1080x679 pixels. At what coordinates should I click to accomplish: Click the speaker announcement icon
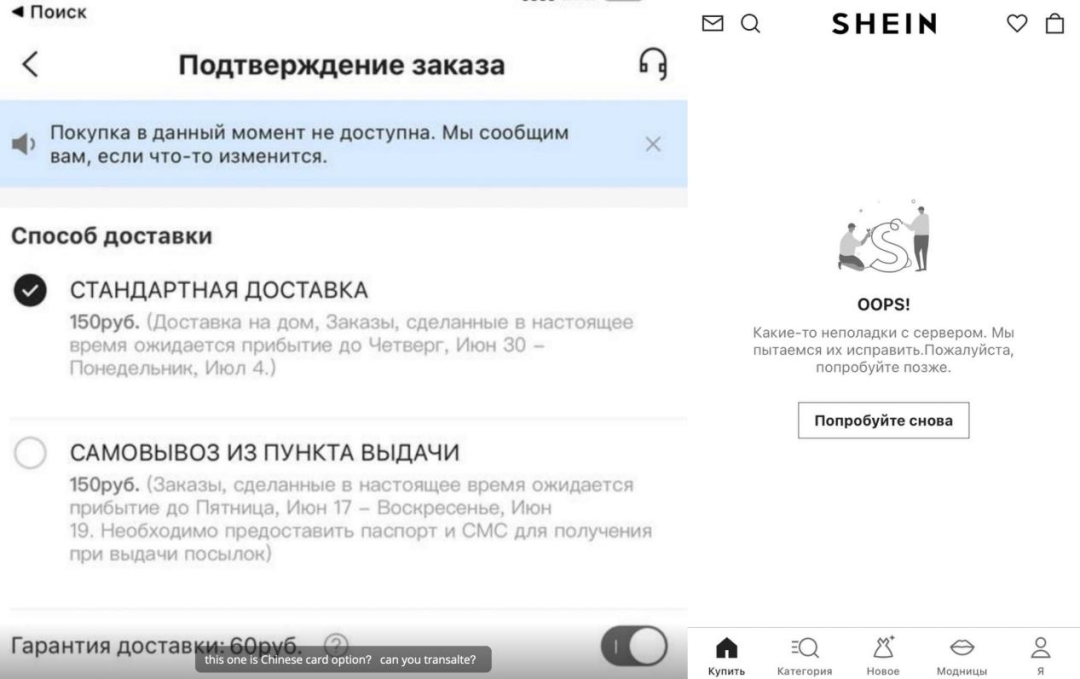[x=22, y=145]
